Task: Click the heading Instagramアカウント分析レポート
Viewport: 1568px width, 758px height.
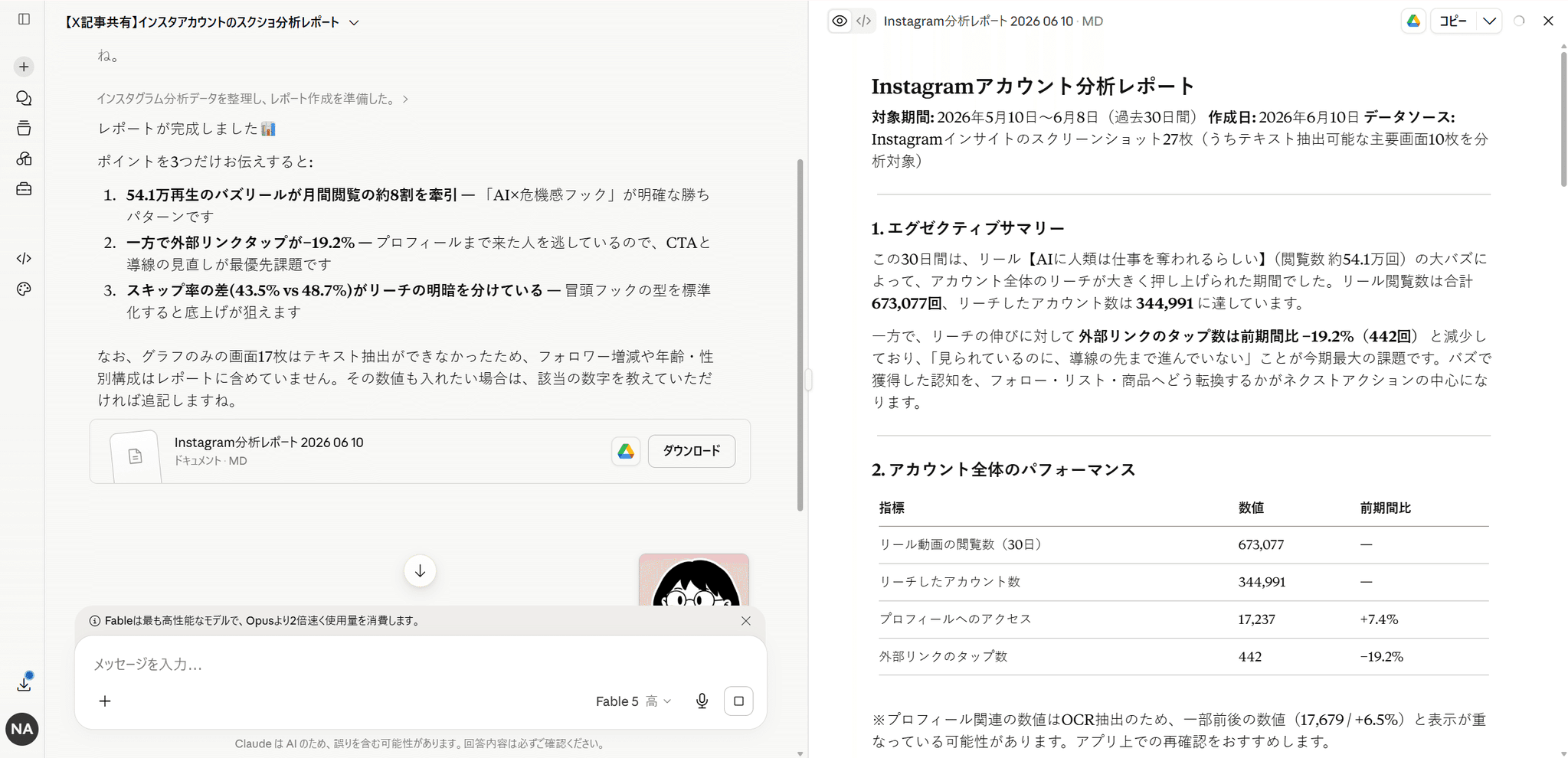Action: pyautogui.click(x=1033, y=86)
